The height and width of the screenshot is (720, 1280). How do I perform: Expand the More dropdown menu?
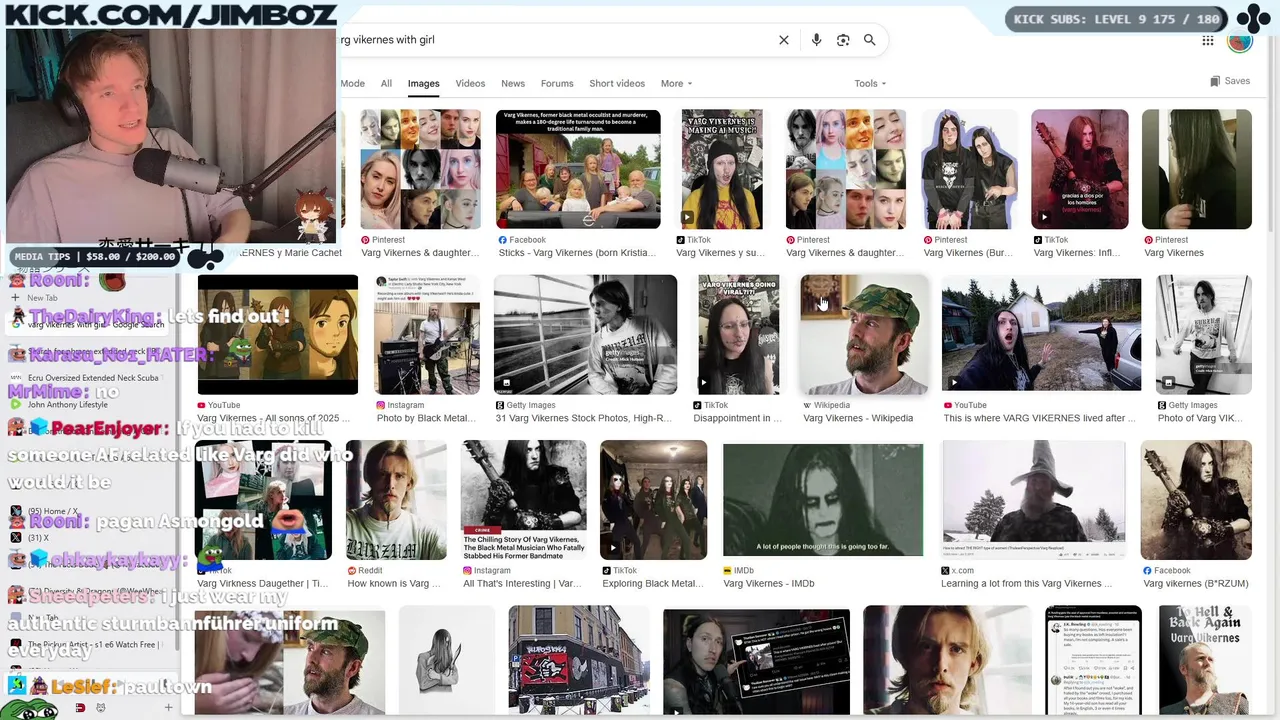[676, 84]
